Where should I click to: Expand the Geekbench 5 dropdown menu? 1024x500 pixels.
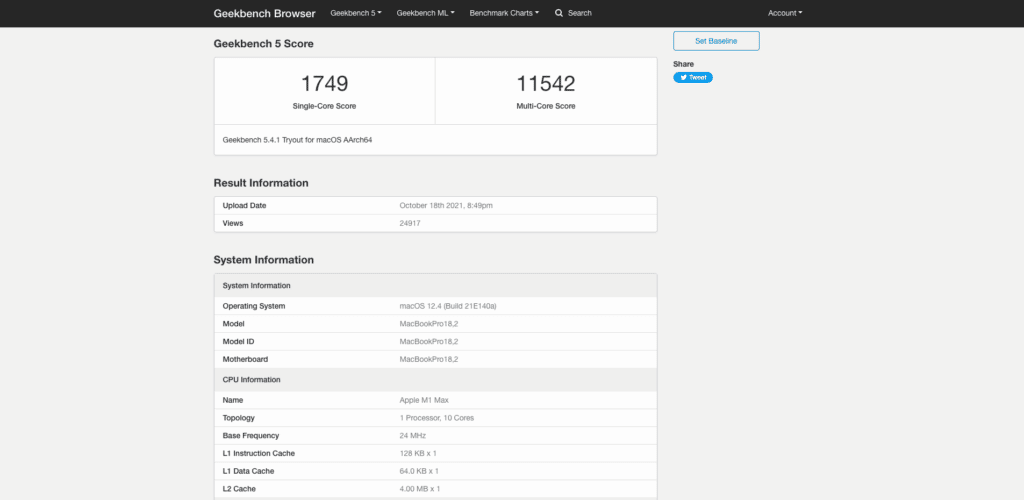pyautogui.click(x=356, y=13)
